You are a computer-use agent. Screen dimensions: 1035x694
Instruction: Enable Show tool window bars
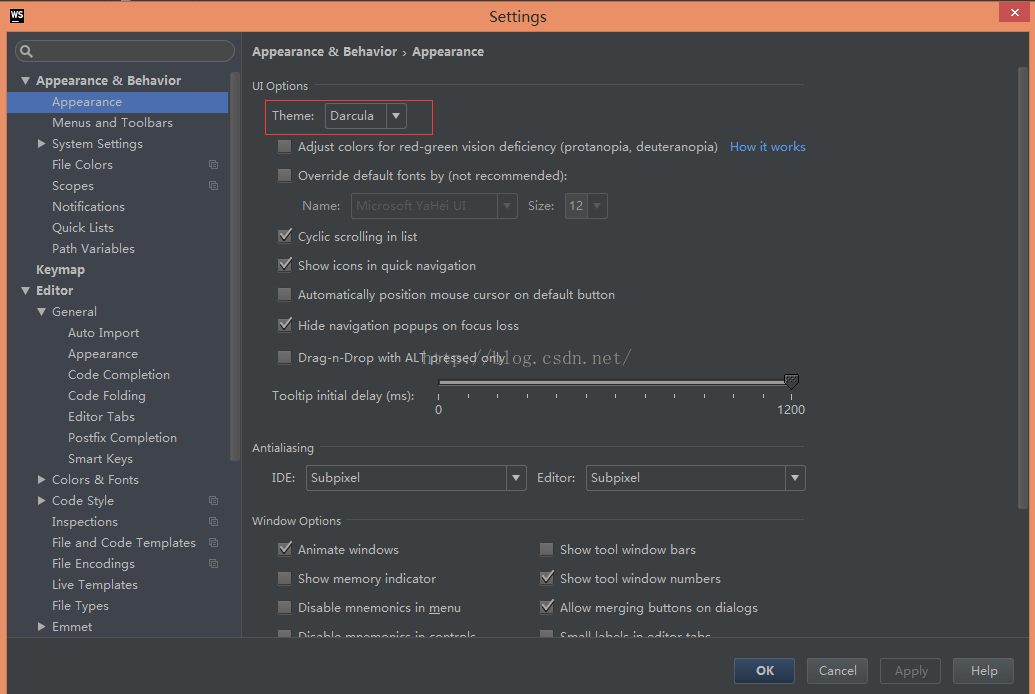pos(547,549)
